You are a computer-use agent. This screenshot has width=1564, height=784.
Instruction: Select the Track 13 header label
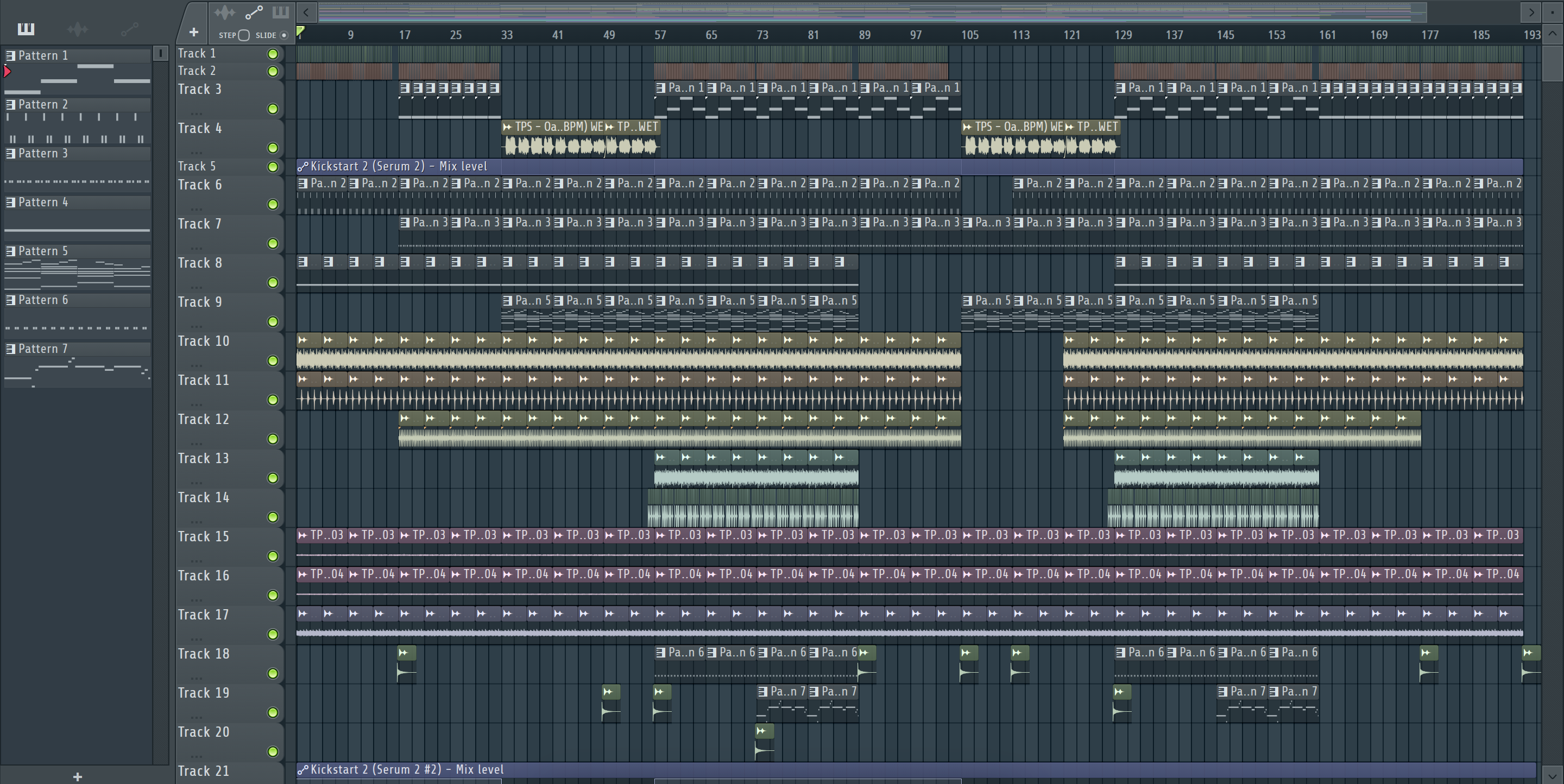pyautogui.click(x=204, y=459)
